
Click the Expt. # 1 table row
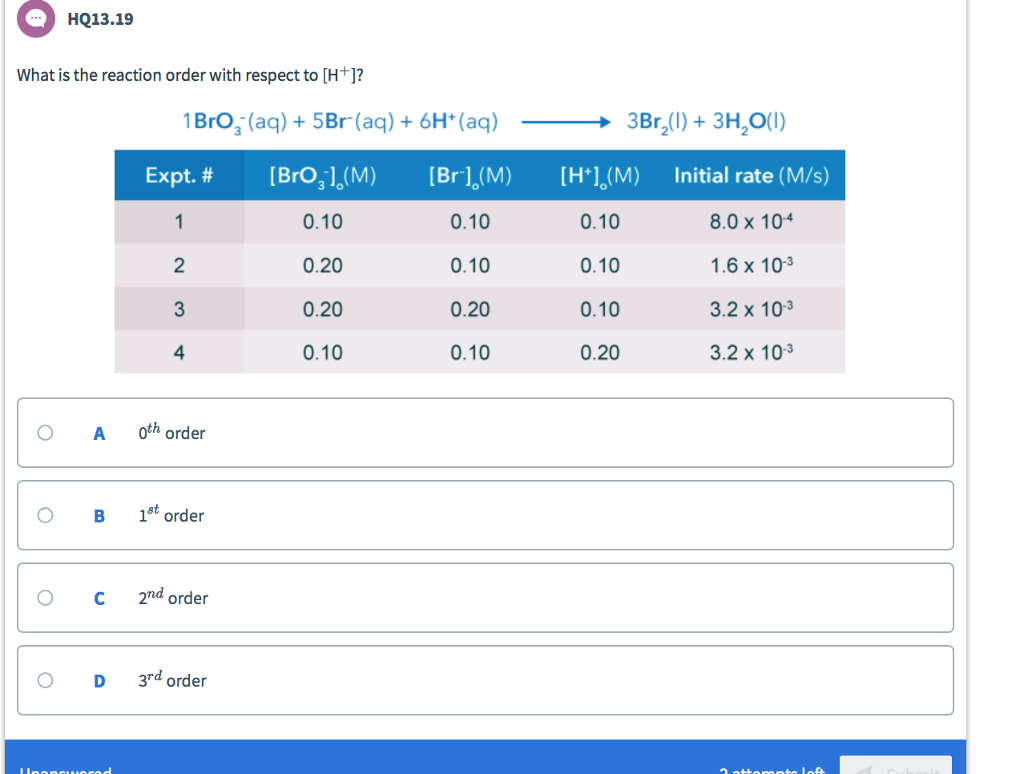point(480,221)
